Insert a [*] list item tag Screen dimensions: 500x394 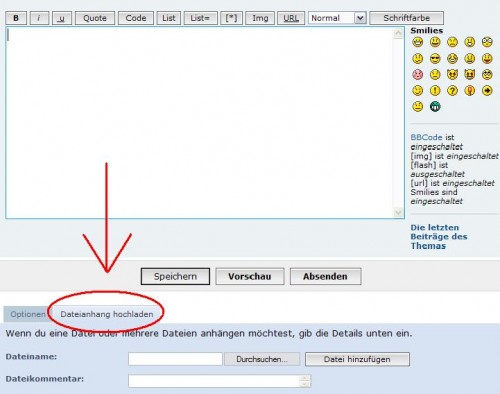(x=231, y=18)
